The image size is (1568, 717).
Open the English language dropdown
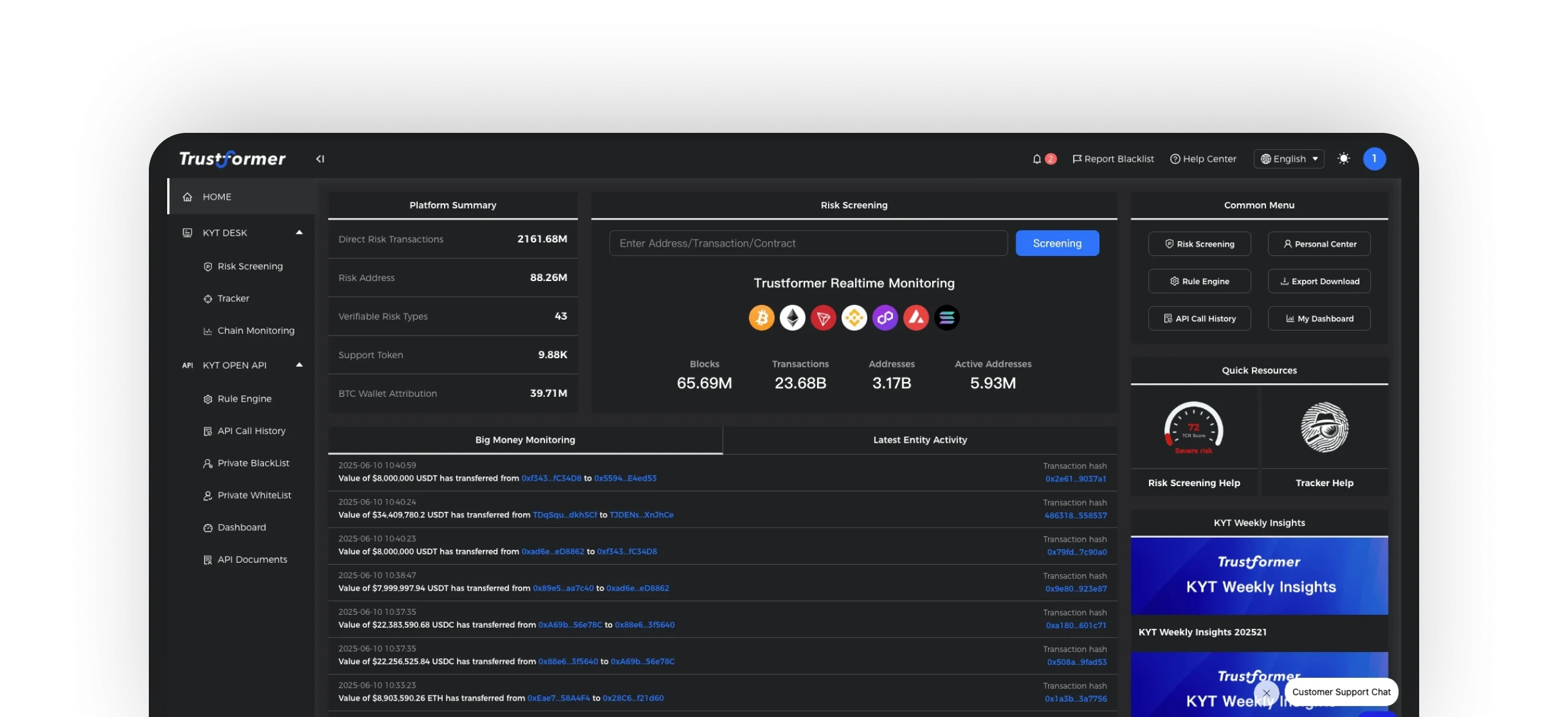[x=1289, y=159]
